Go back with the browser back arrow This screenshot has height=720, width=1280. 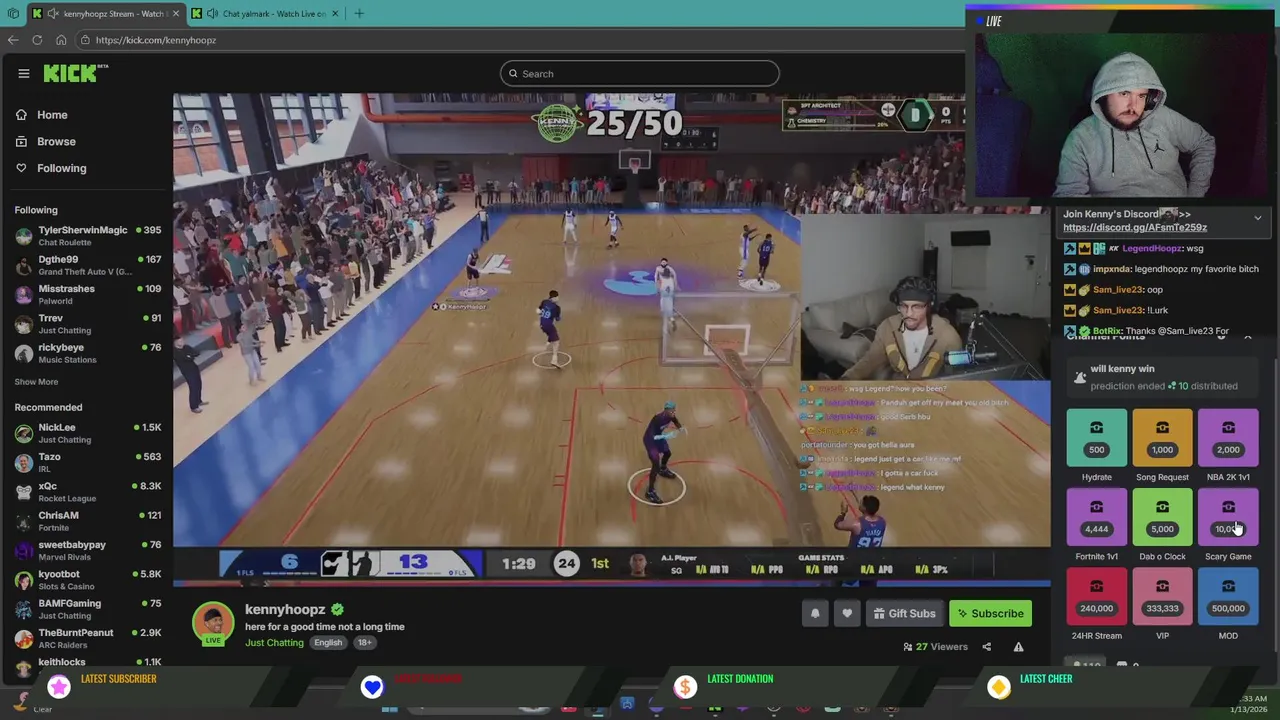pyautogui.click(x=13, y=40)
